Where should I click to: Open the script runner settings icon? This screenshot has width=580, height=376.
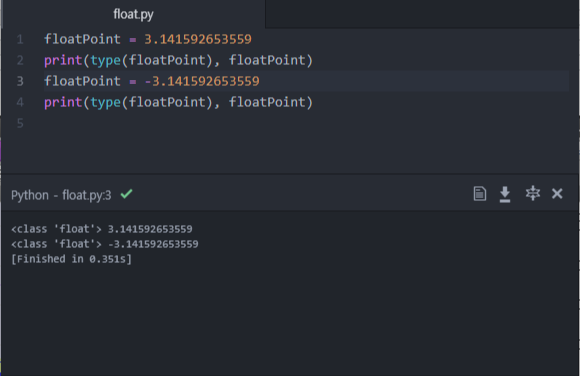click(x=533, y=194)
